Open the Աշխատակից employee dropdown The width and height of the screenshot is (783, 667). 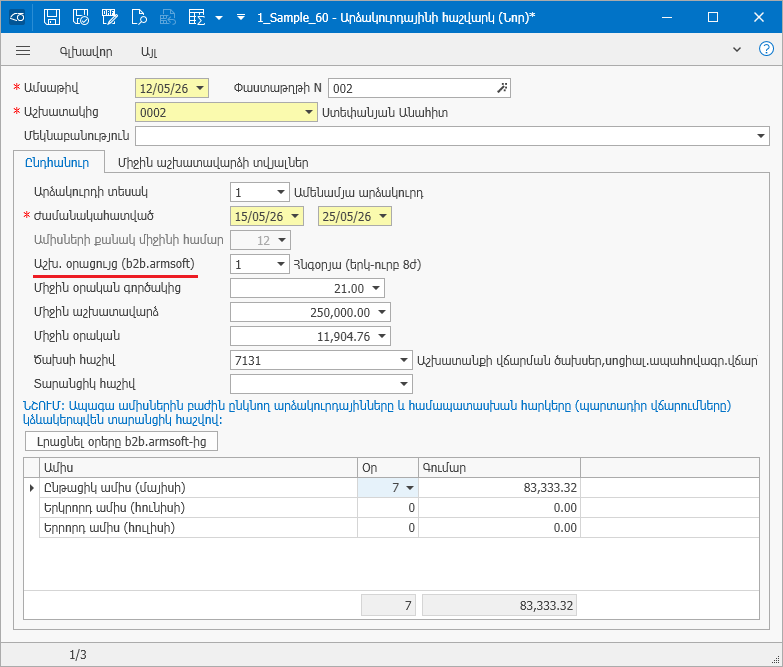(x=309, y=112)
